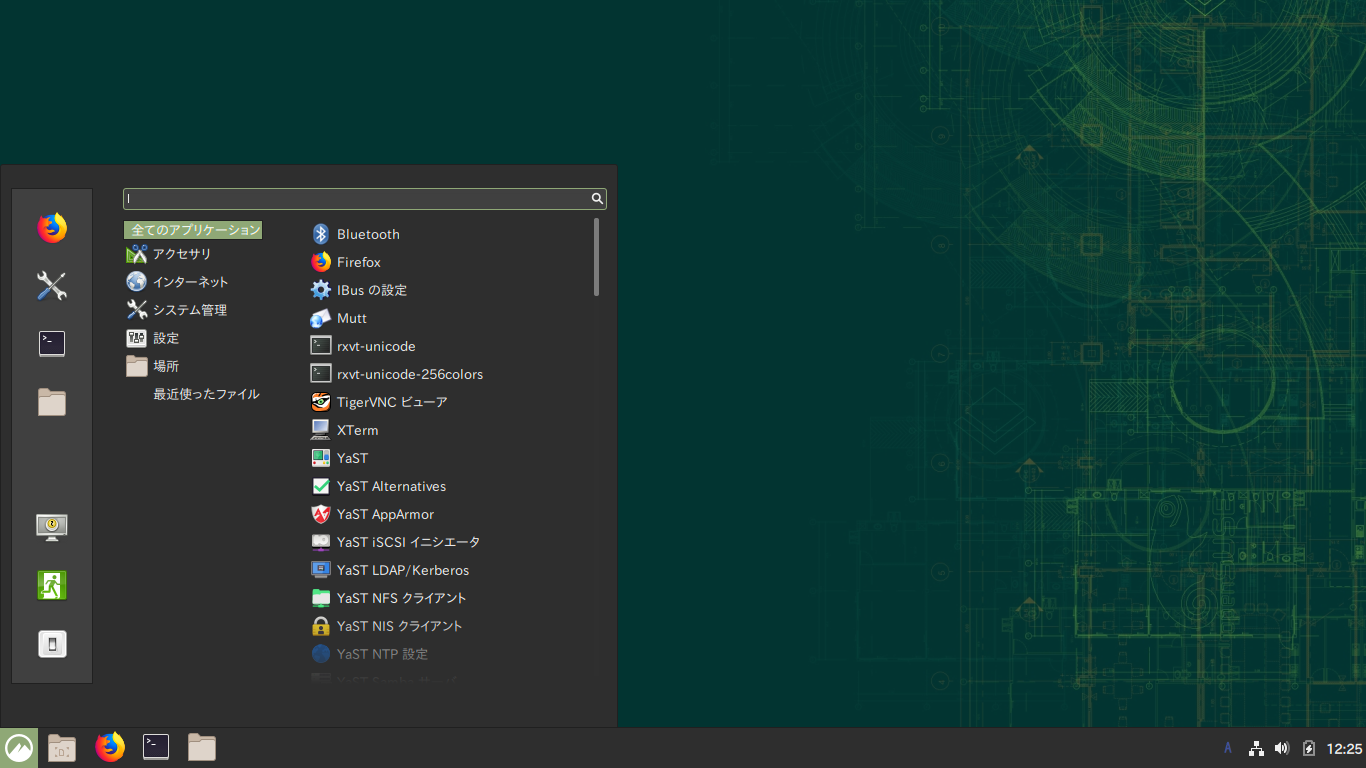Open the rxvt-unicode terminal entry
The width and height of the screenshot is (1366, 768).
[363, 346]
